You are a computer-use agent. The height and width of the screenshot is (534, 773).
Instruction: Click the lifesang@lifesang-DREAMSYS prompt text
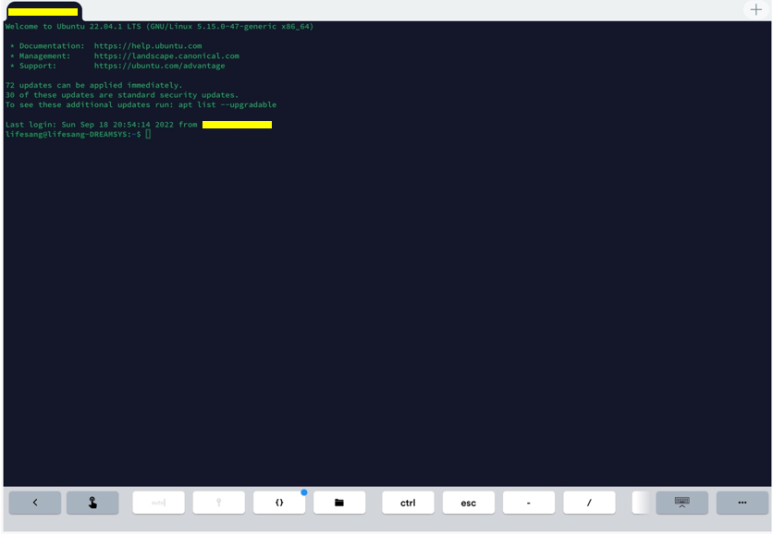(x=73, y=134)
